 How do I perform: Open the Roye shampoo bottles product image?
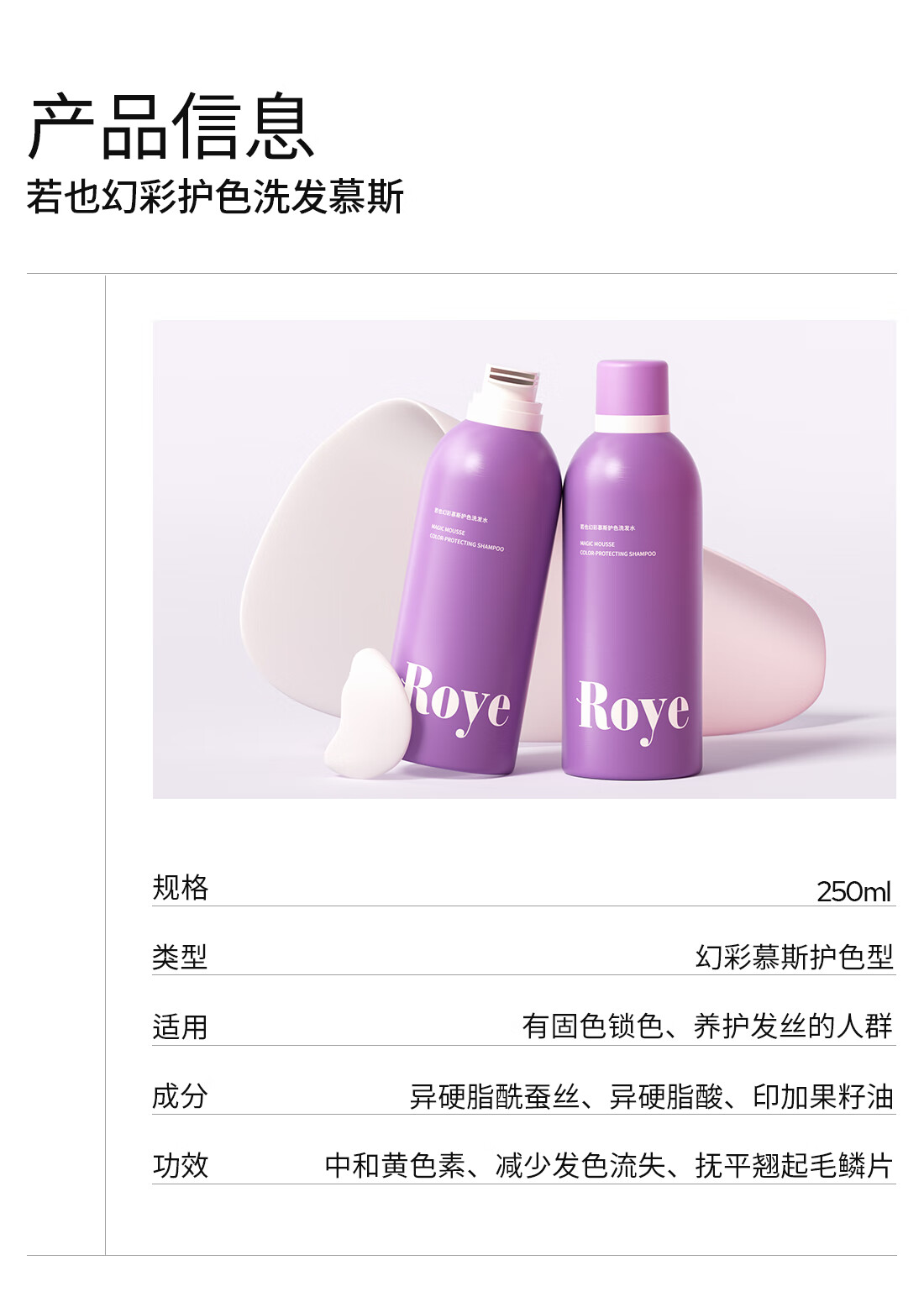coord(524,559)
